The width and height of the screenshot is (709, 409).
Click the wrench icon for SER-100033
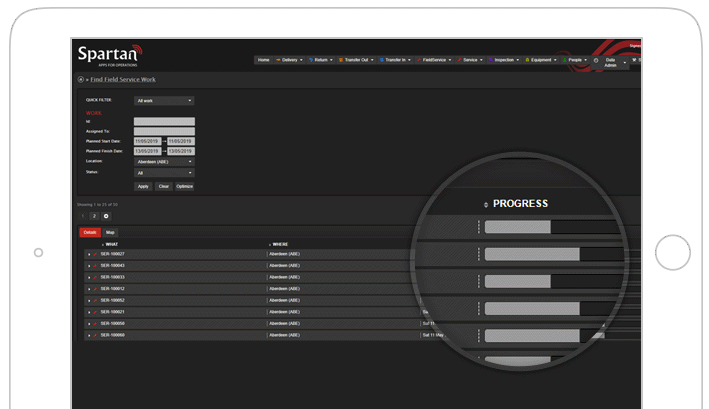(95, 277)
